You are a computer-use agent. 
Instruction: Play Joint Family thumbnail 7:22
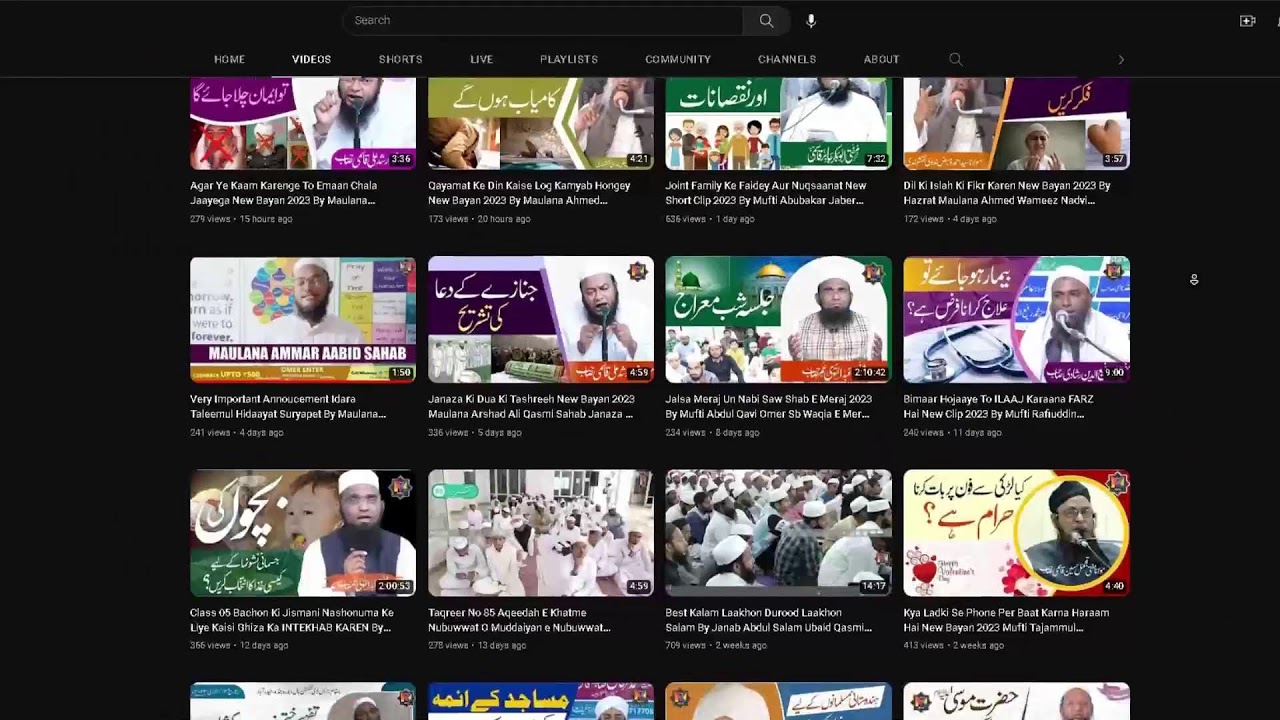coord(779,124)
